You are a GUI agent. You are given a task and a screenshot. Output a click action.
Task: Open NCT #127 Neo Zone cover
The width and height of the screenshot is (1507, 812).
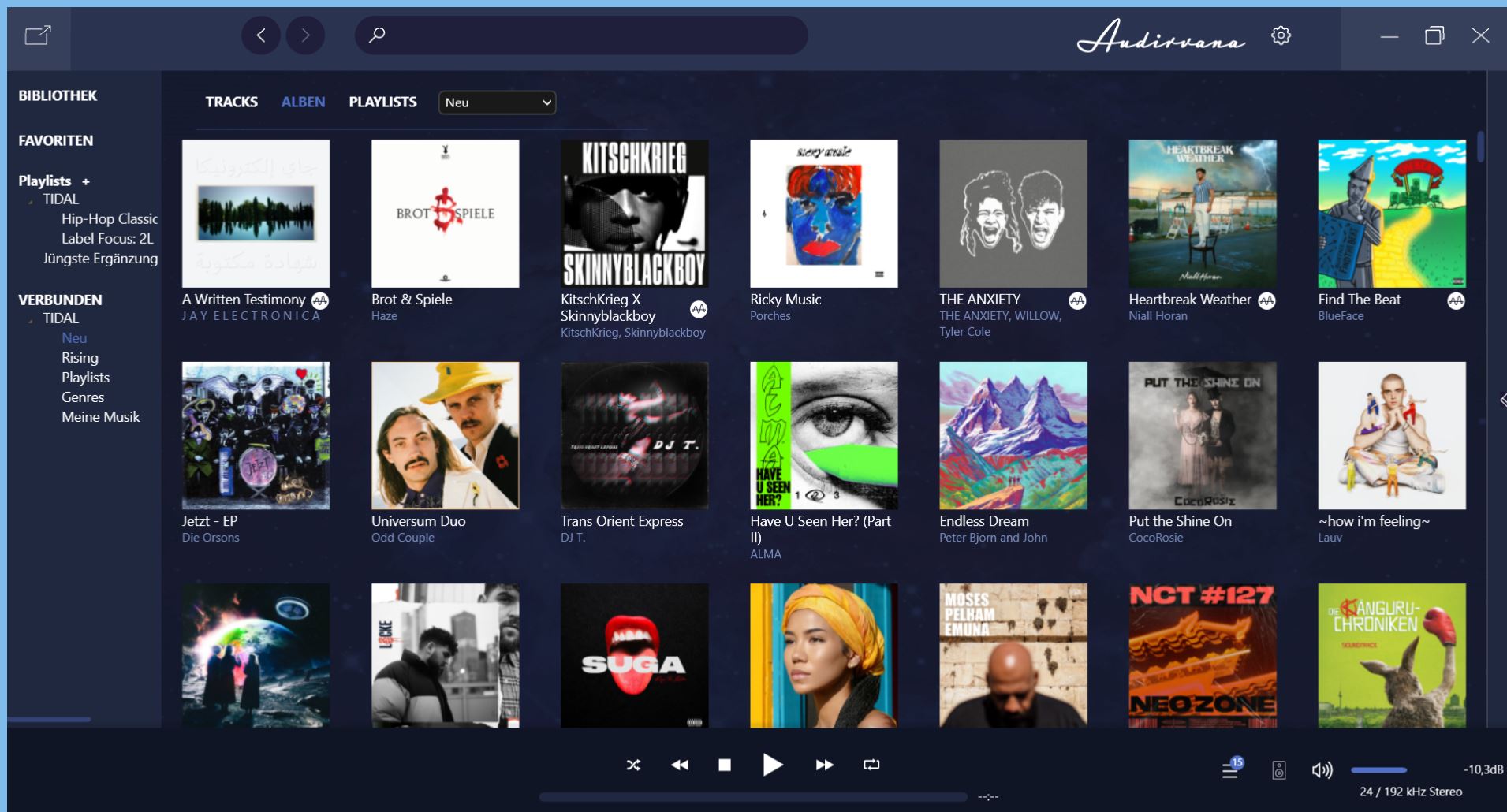click(x=1203, y=655)
